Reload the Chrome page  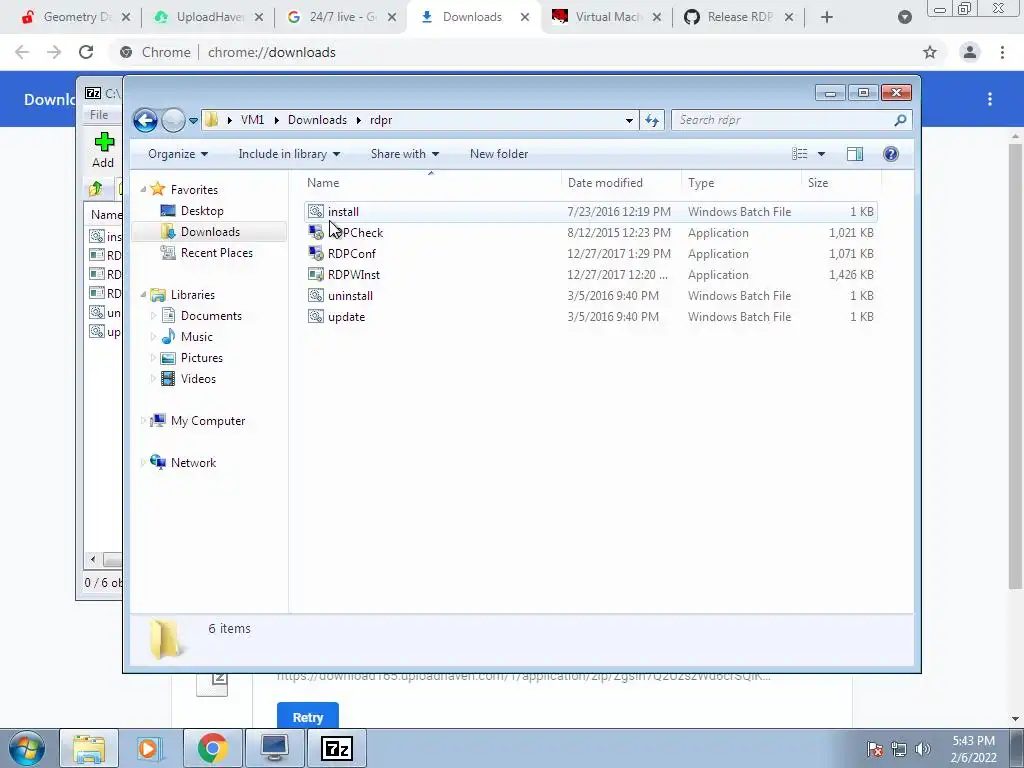[86, 52]
